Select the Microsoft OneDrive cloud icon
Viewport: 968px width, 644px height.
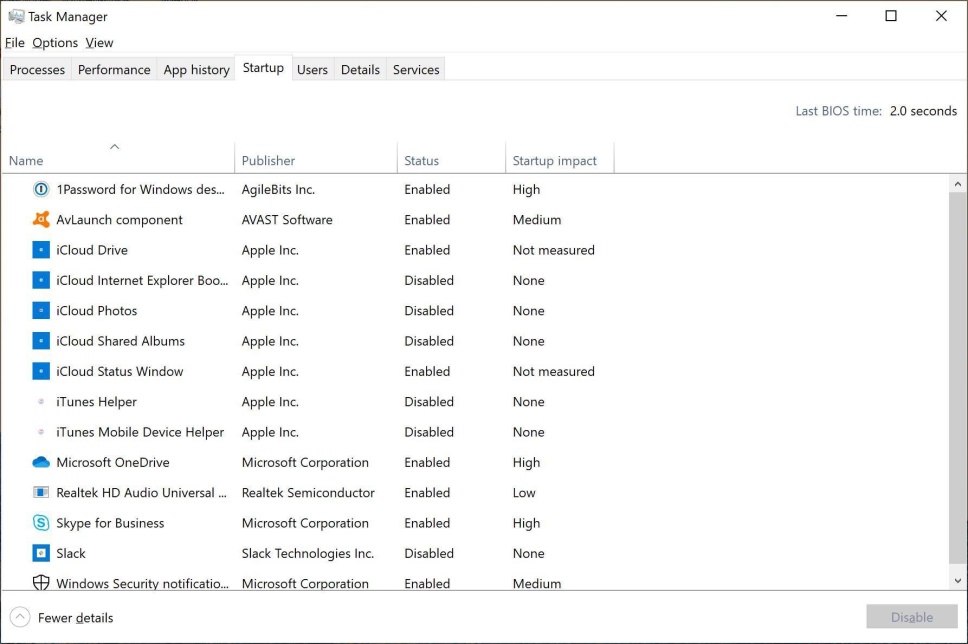tap(41, 462)
